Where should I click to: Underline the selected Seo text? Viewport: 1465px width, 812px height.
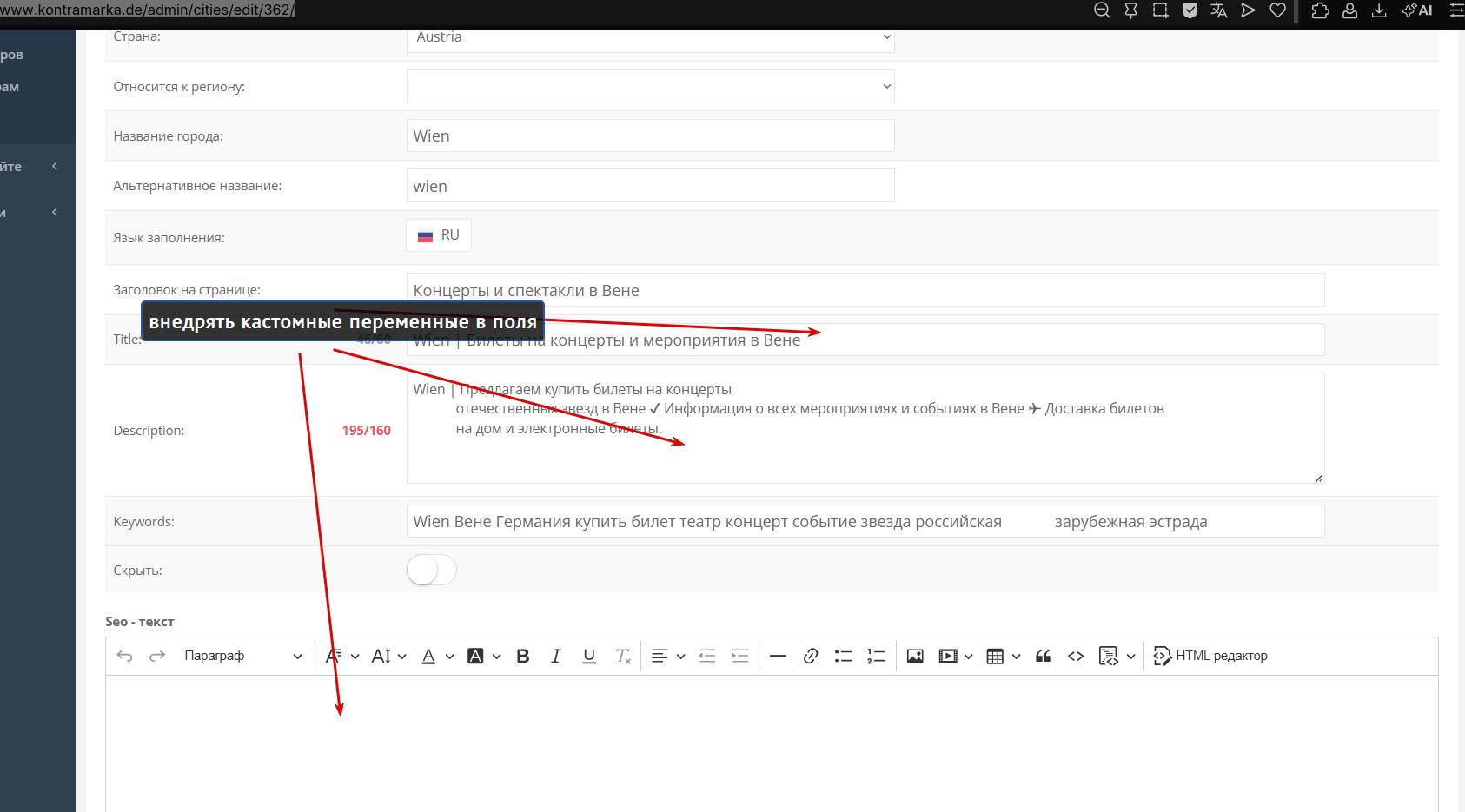[589, 657]
